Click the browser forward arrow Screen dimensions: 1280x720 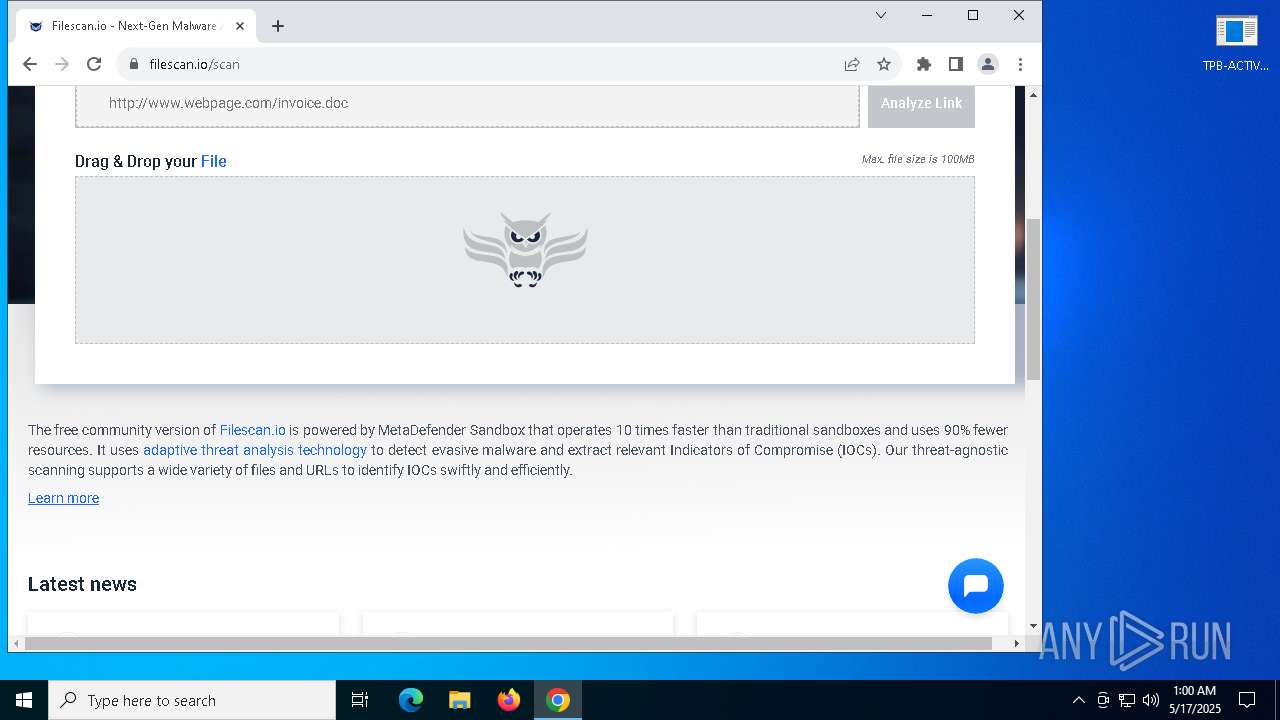[62, 64]
